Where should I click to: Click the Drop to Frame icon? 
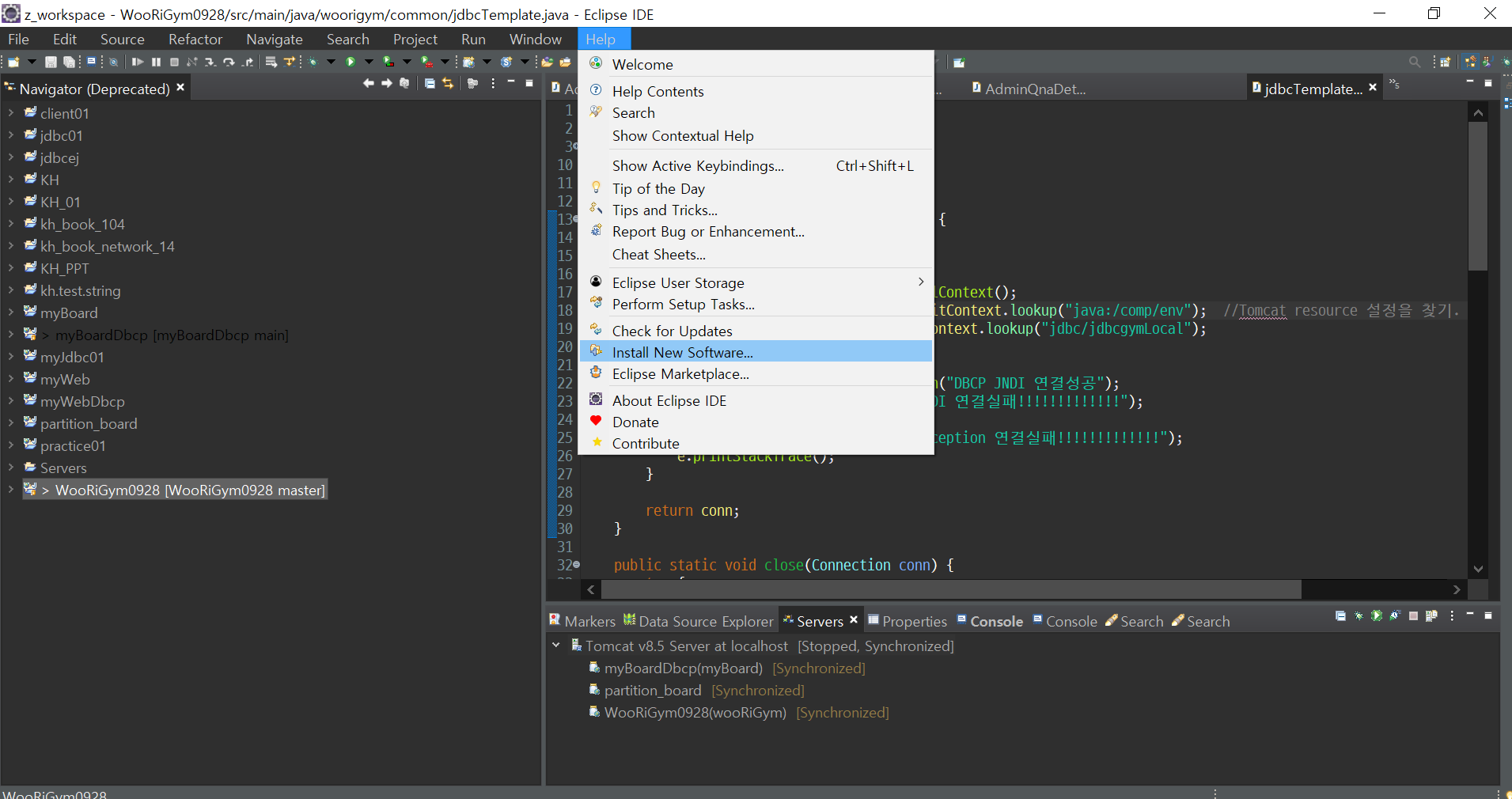[271, 62]
